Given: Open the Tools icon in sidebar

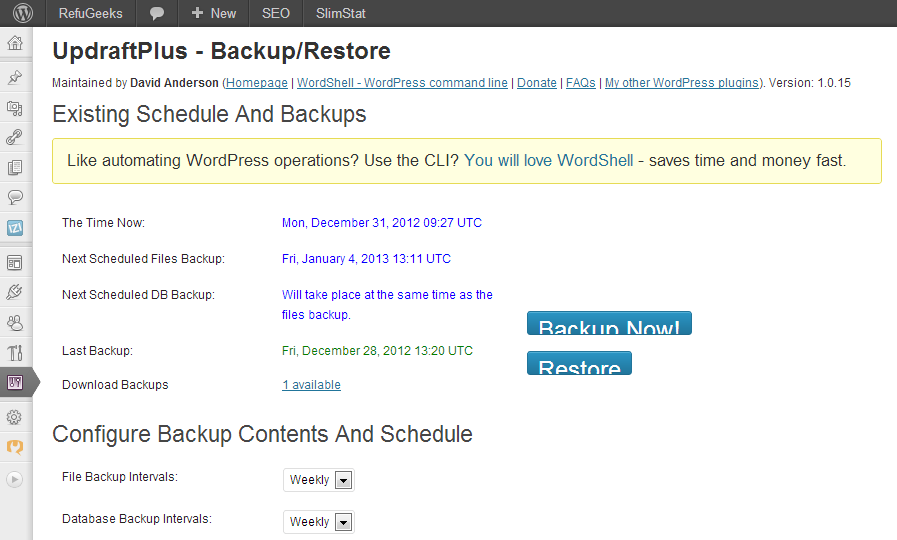Looking at the screenshot, I should coord(15,352).
